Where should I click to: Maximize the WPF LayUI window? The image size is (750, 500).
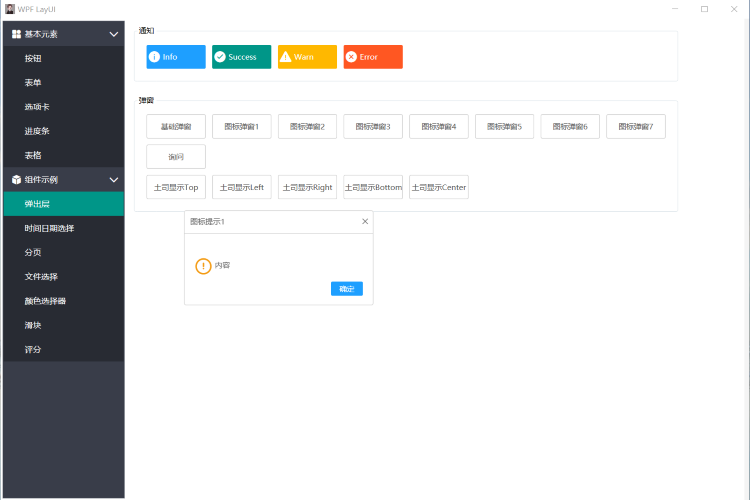(705, 9)
